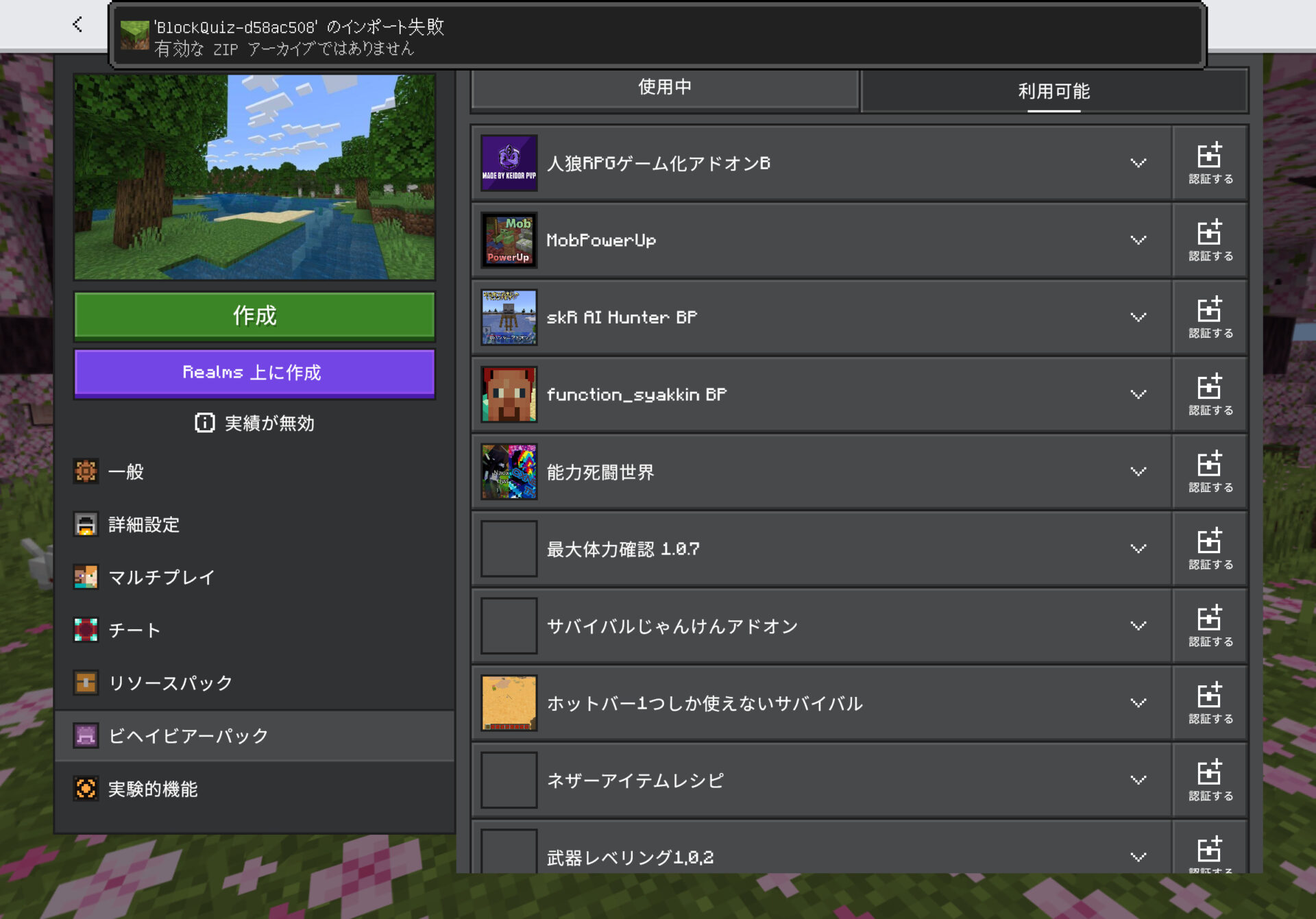Screen dimensions: 1316x919
Task: Activate 認証する for skR AI Hunter BP
Action: coord(1209,317)
